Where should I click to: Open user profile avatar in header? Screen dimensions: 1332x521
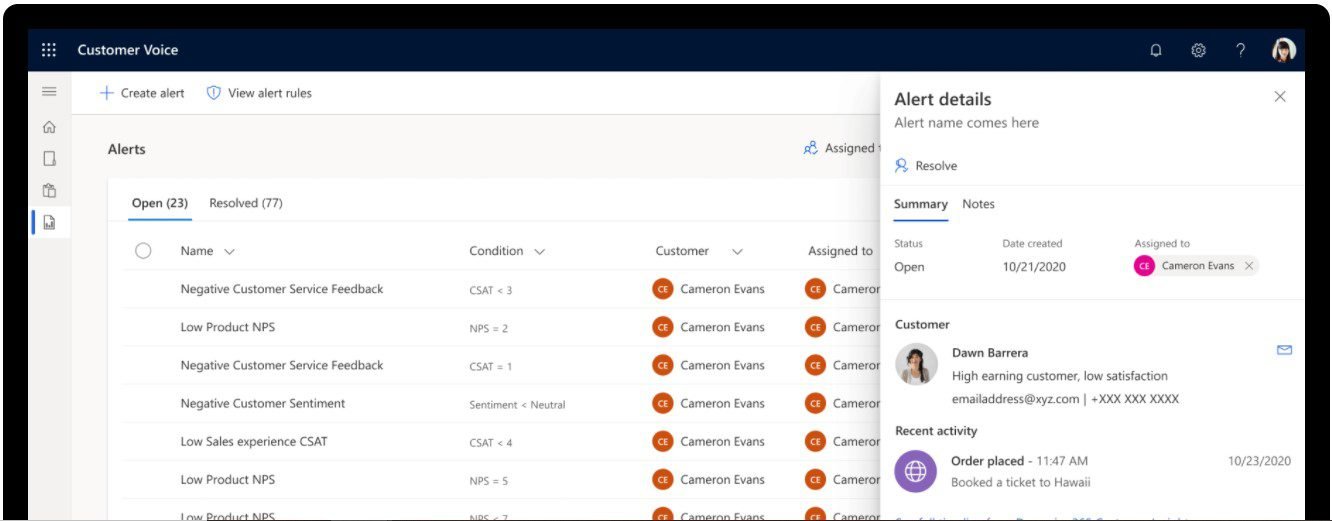pyautogui.click(x=1283, y=50)
